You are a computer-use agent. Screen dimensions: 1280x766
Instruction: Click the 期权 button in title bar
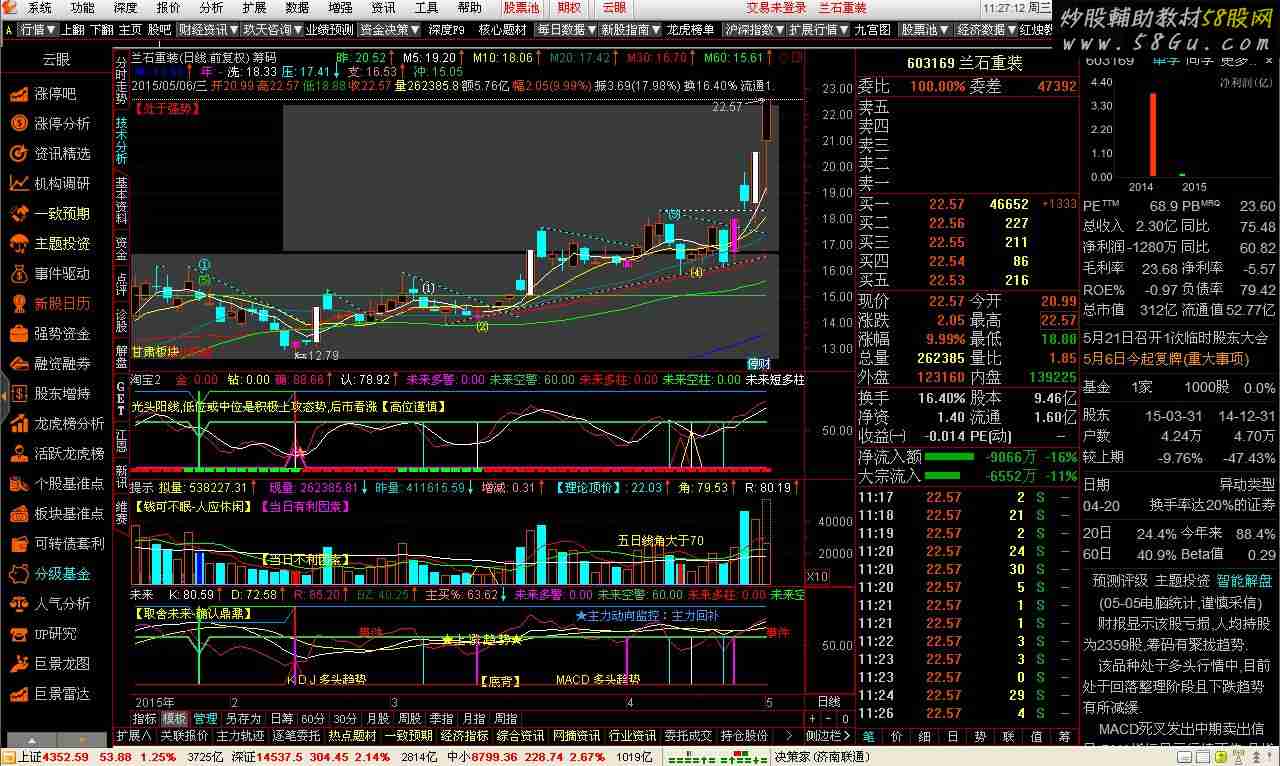tap(569, 7)
